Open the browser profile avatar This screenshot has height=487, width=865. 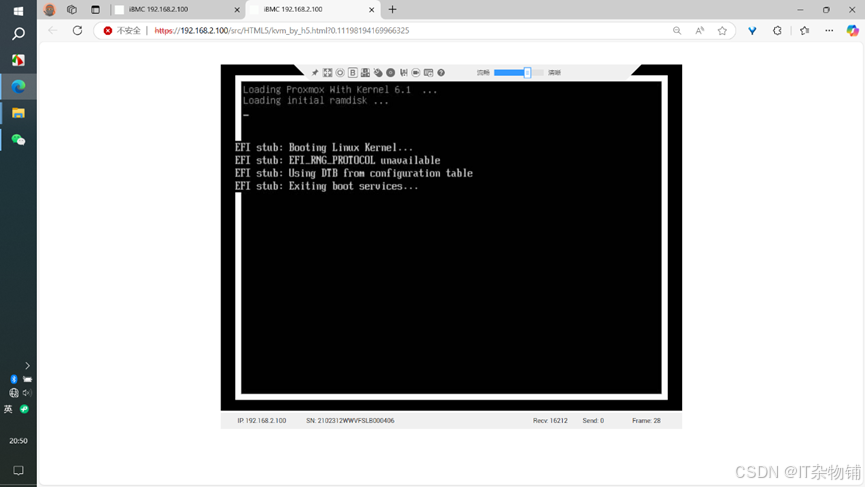tap(50, 9)
